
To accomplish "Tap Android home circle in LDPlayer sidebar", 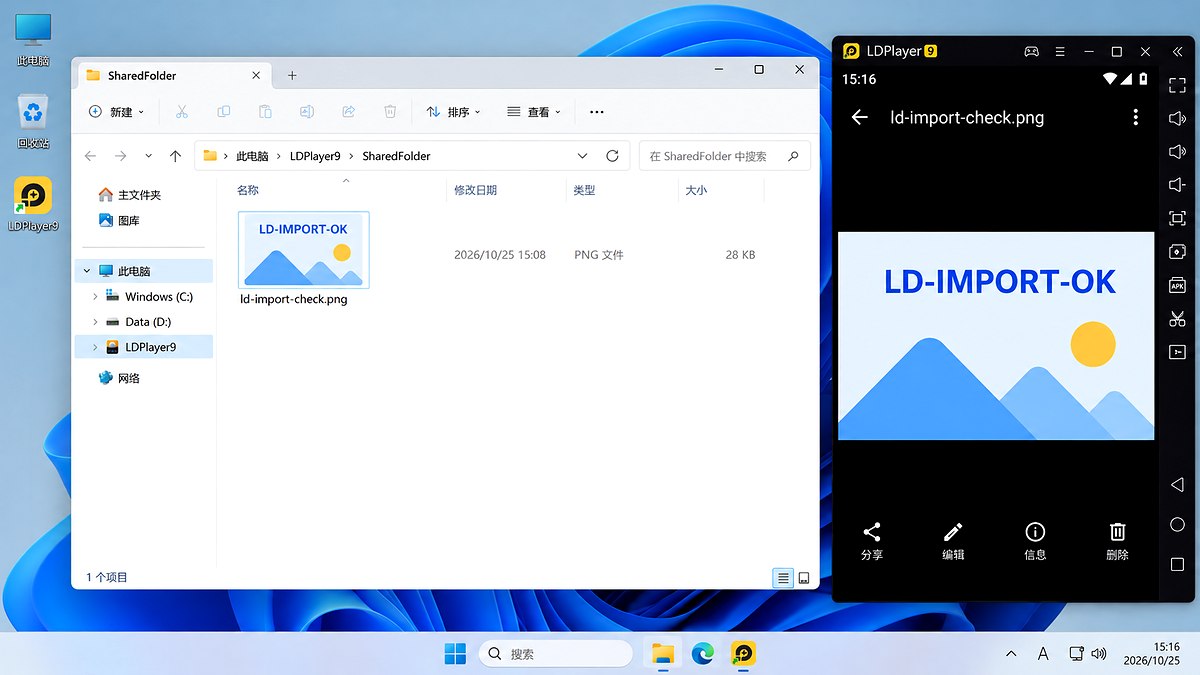I will click(x=1177, y=525).
